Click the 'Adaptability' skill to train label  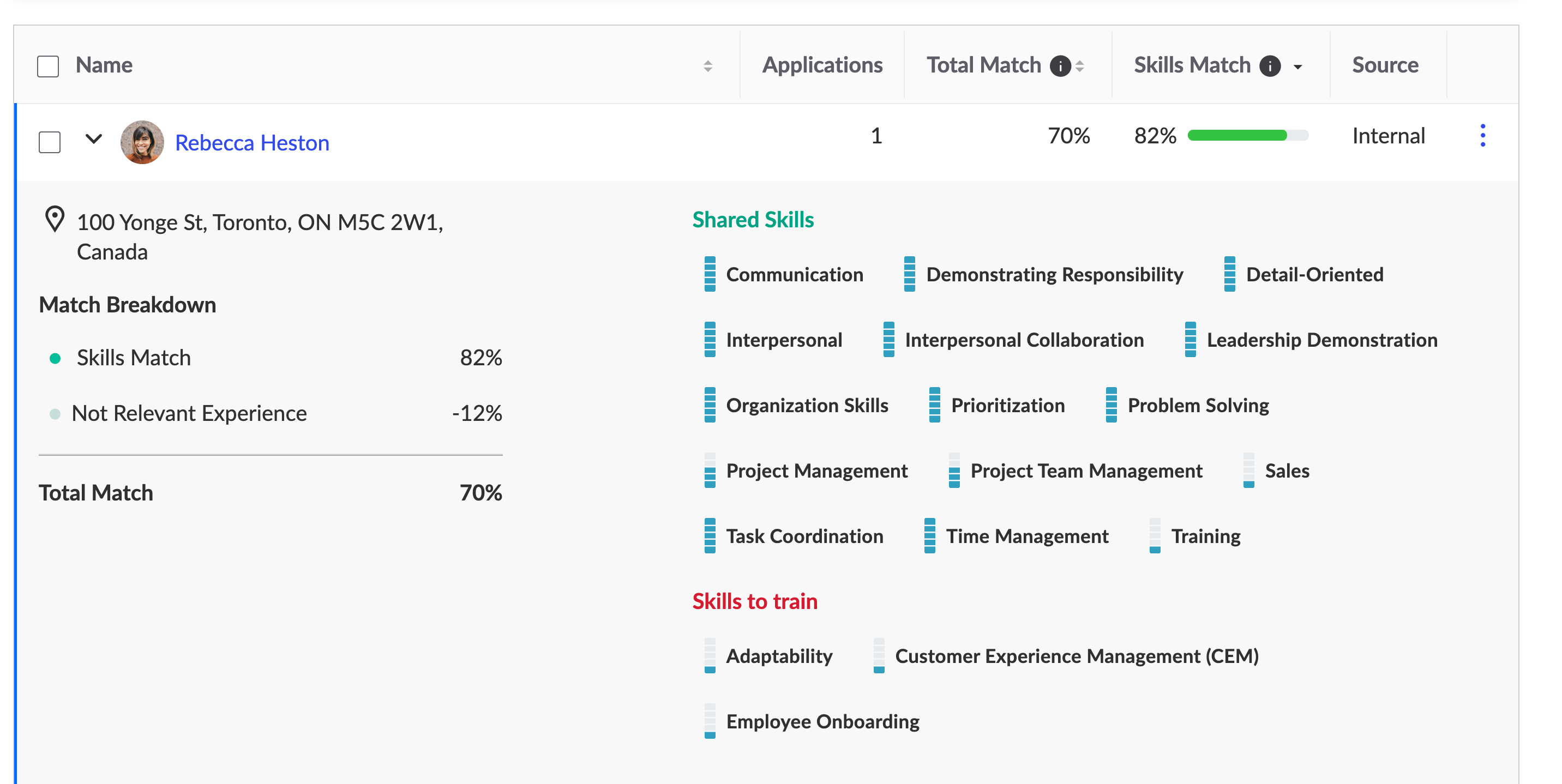coord(779,656)
